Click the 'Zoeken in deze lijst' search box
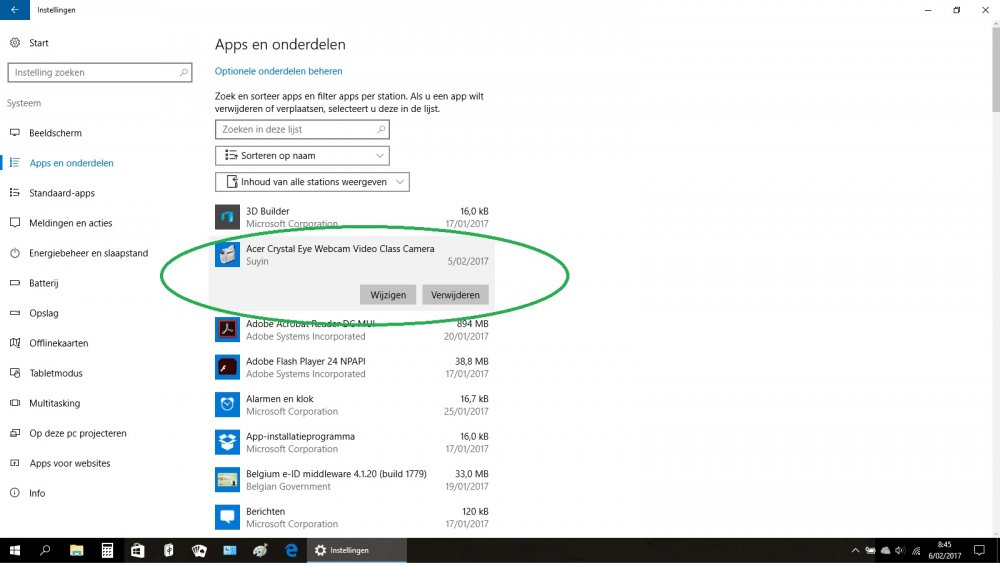 pos(302,129)
